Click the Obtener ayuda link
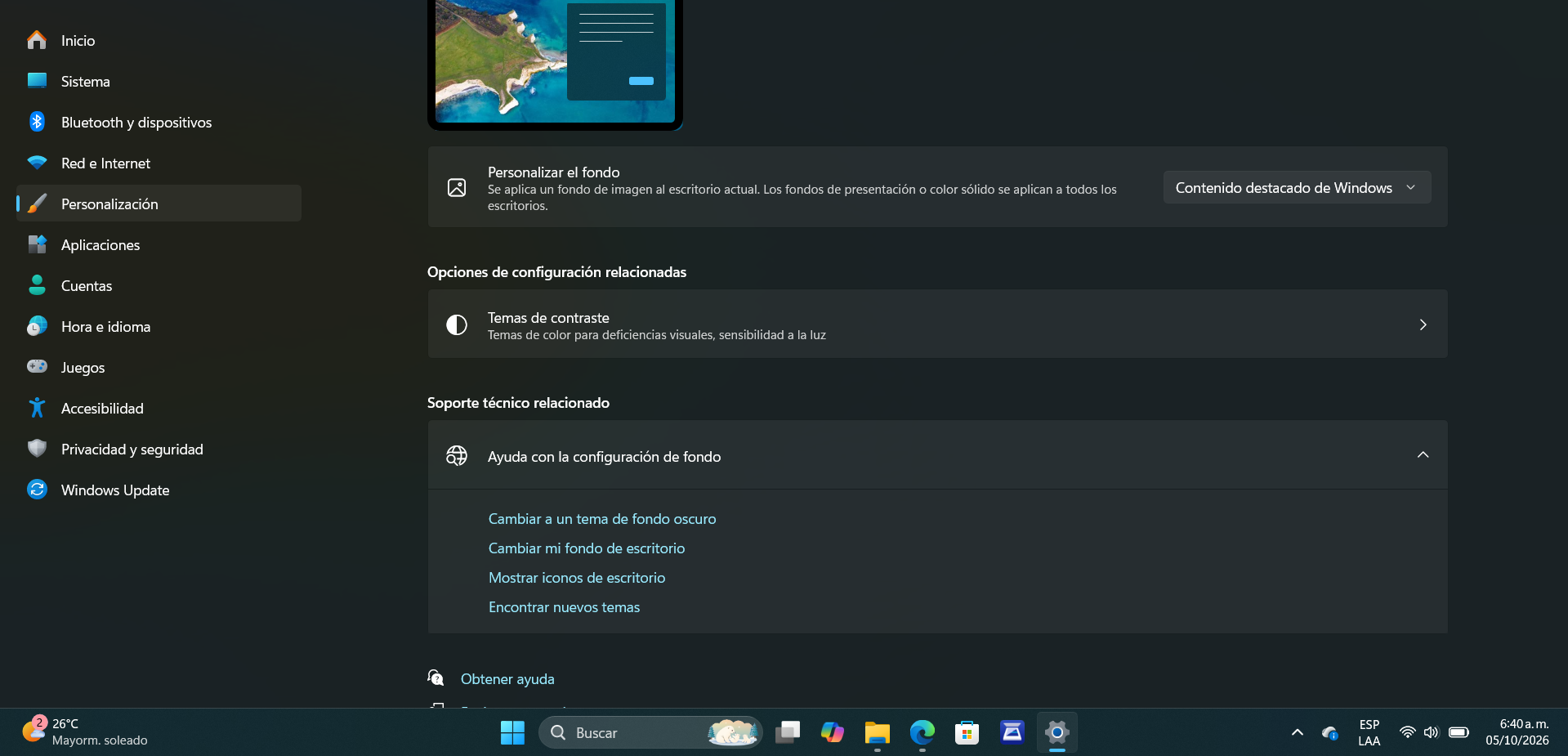The width and height of the screenshot is (1568, 756). pyautogui.click(x=507, y=679)
